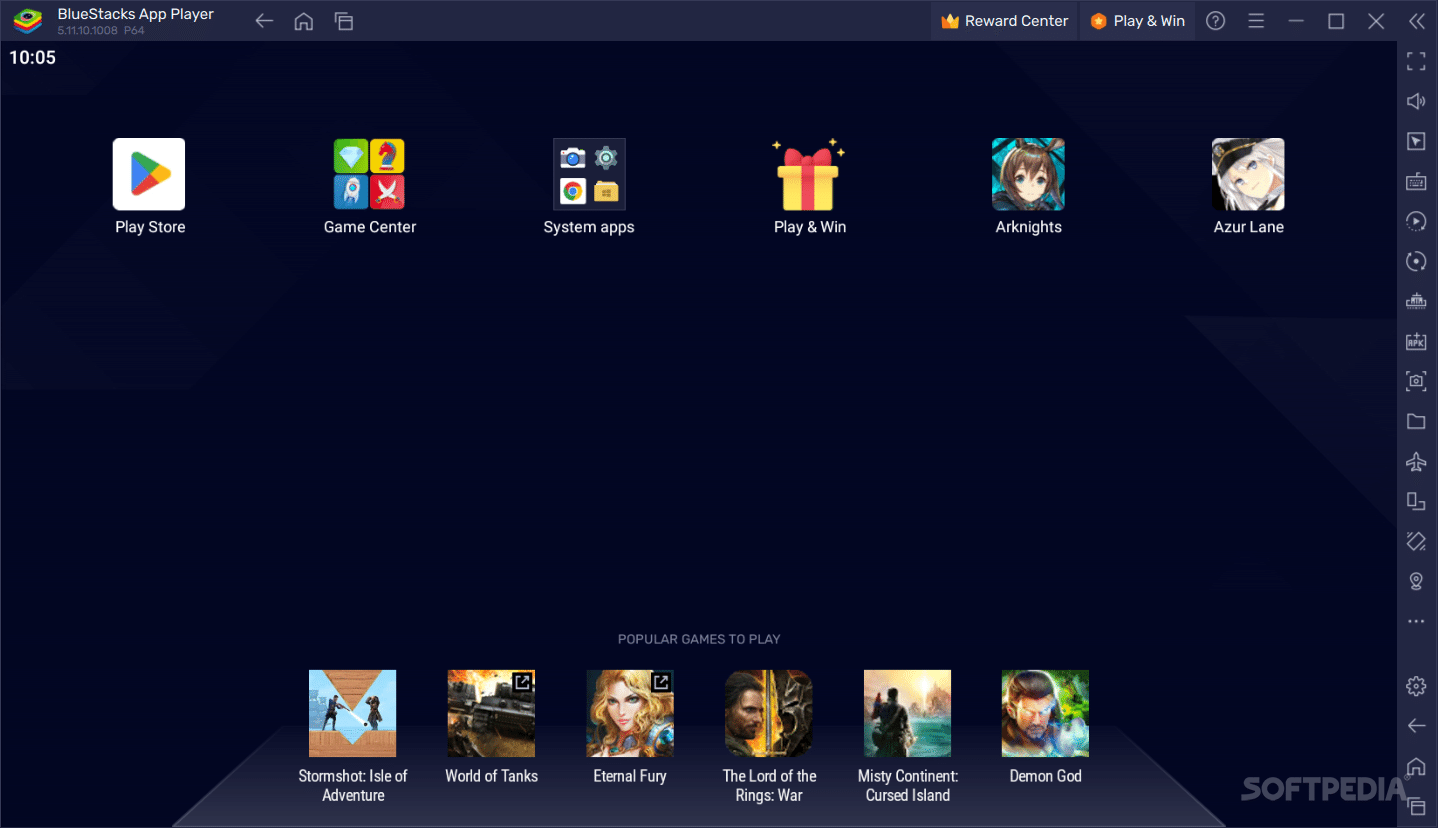Open settings gear in sidebar
The image size is (1438, 828).
tap(1416, 686)
